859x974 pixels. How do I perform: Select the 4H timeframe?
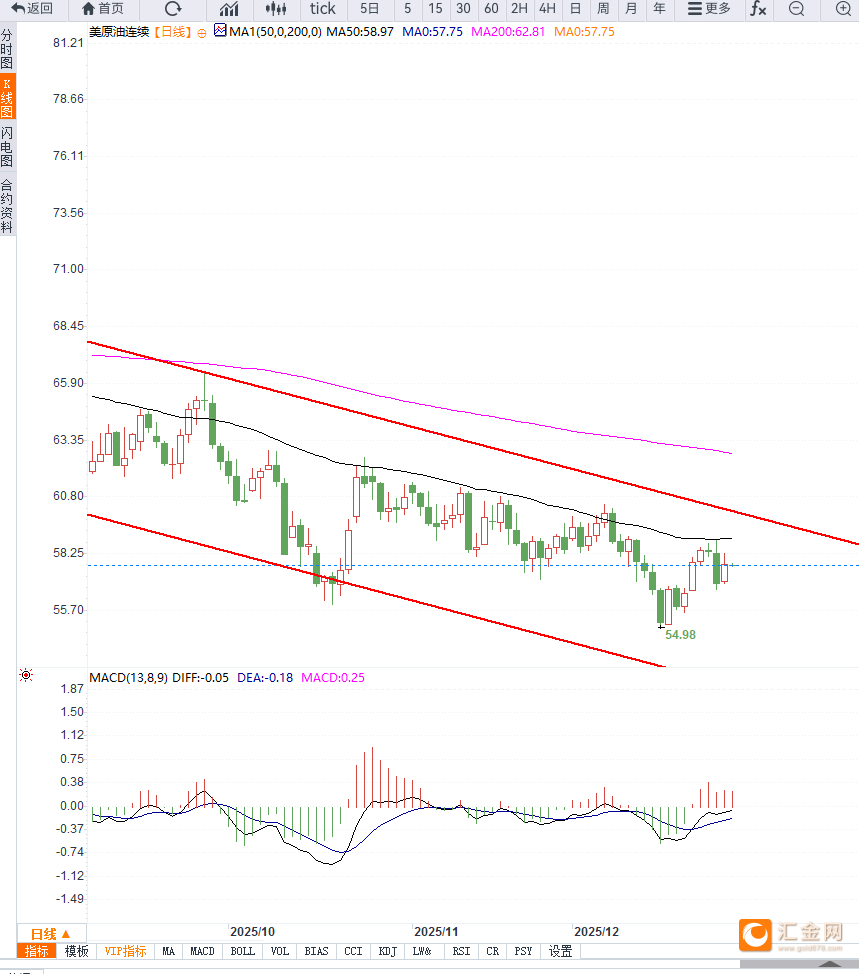point(547,9)
